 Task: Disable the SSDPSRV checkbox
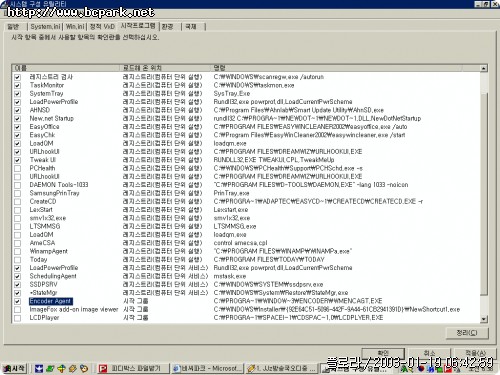(17, 285)
